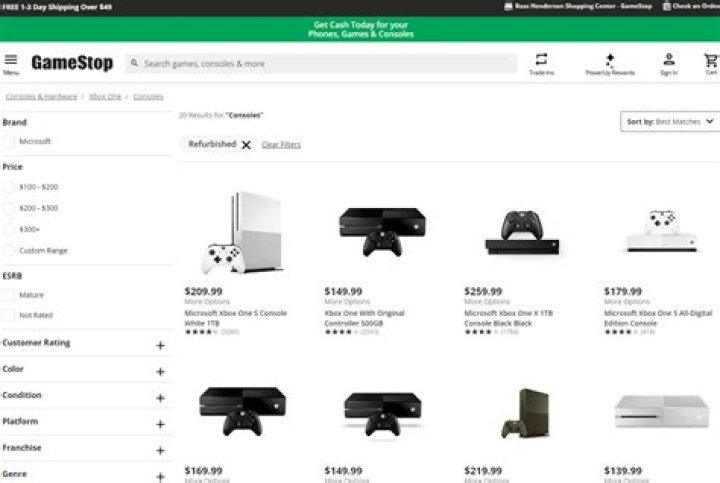Viewport: 720px width, 483px height.
Task: Click Microsoft Xbox One S Console White title
Action: point(236,318)
